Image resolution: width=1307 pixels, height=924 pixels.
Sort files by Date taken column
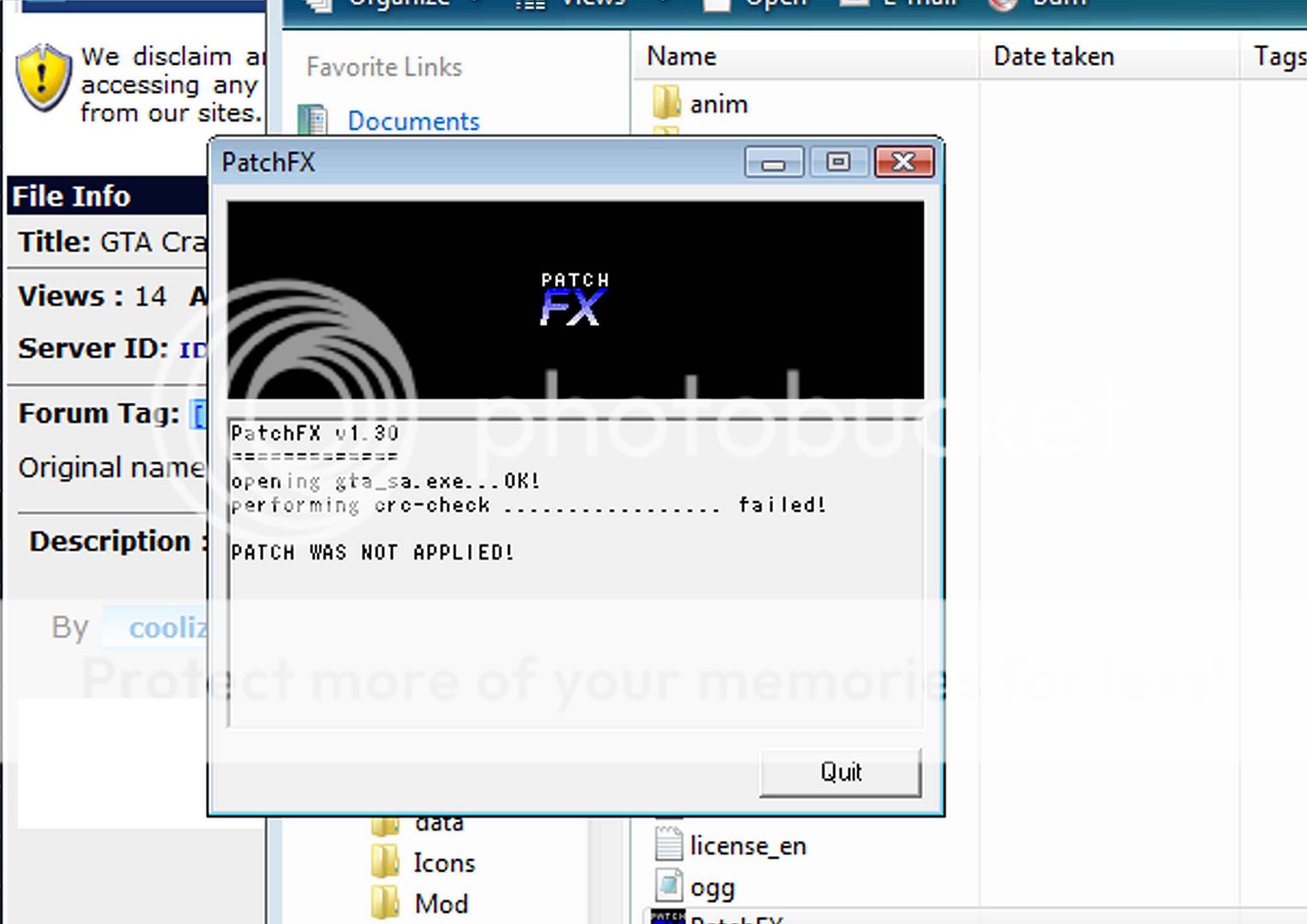1053,56
